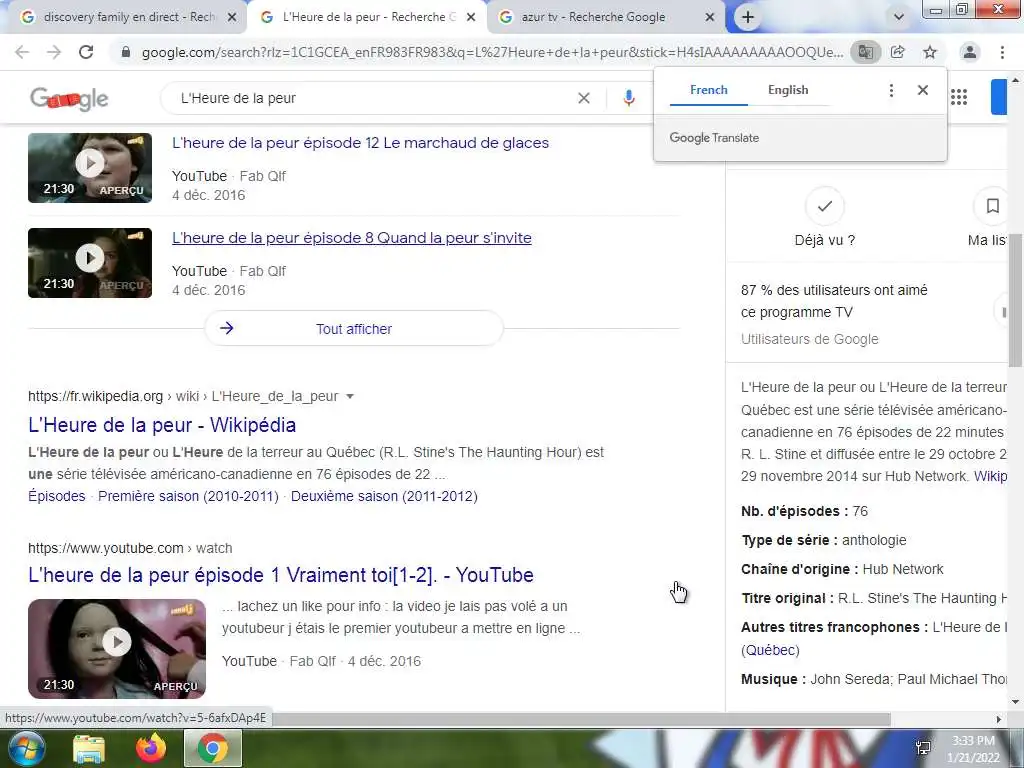1024x768 pixels.
Task: Select French in translate popup
Action: (x=709, y=90)
